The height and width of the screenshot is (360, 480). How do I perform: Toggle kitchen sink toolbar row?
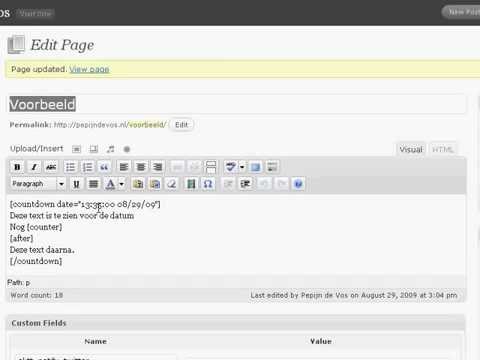[x=272, y=167]
